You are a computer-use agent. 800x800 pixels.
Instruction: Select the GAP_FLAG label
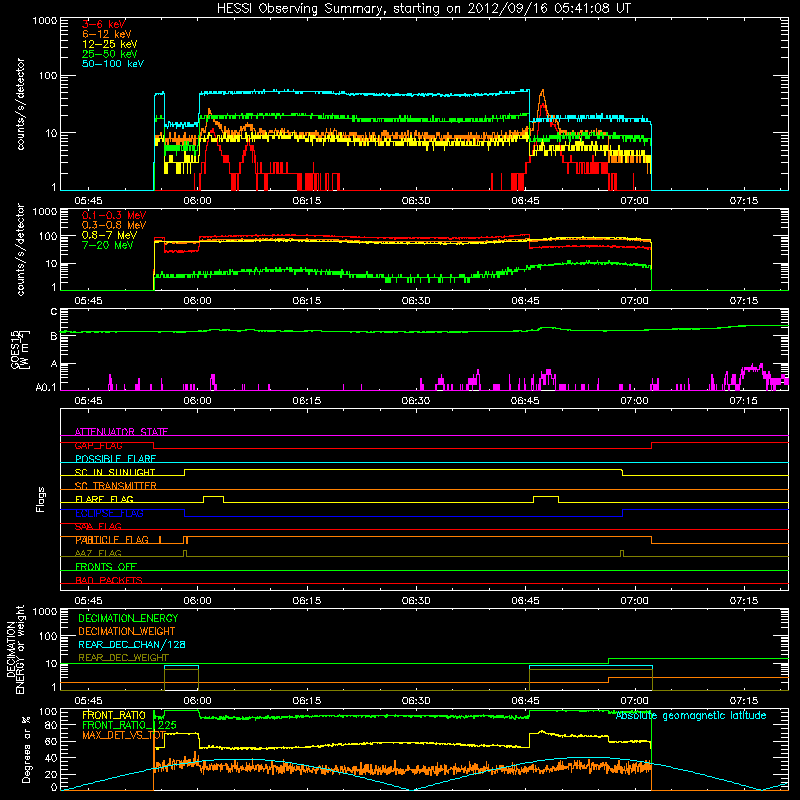tap(98, 445)
